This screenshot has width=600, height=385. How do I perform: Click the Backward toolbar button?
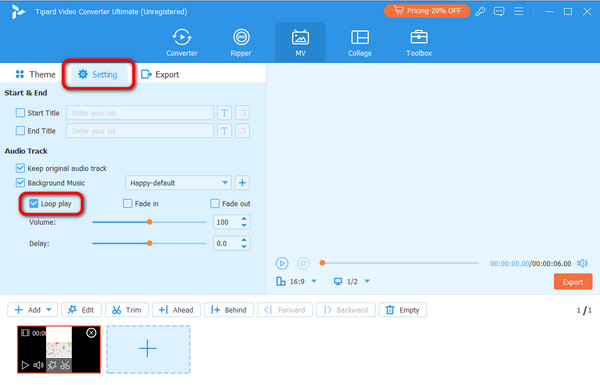(346, 310)
